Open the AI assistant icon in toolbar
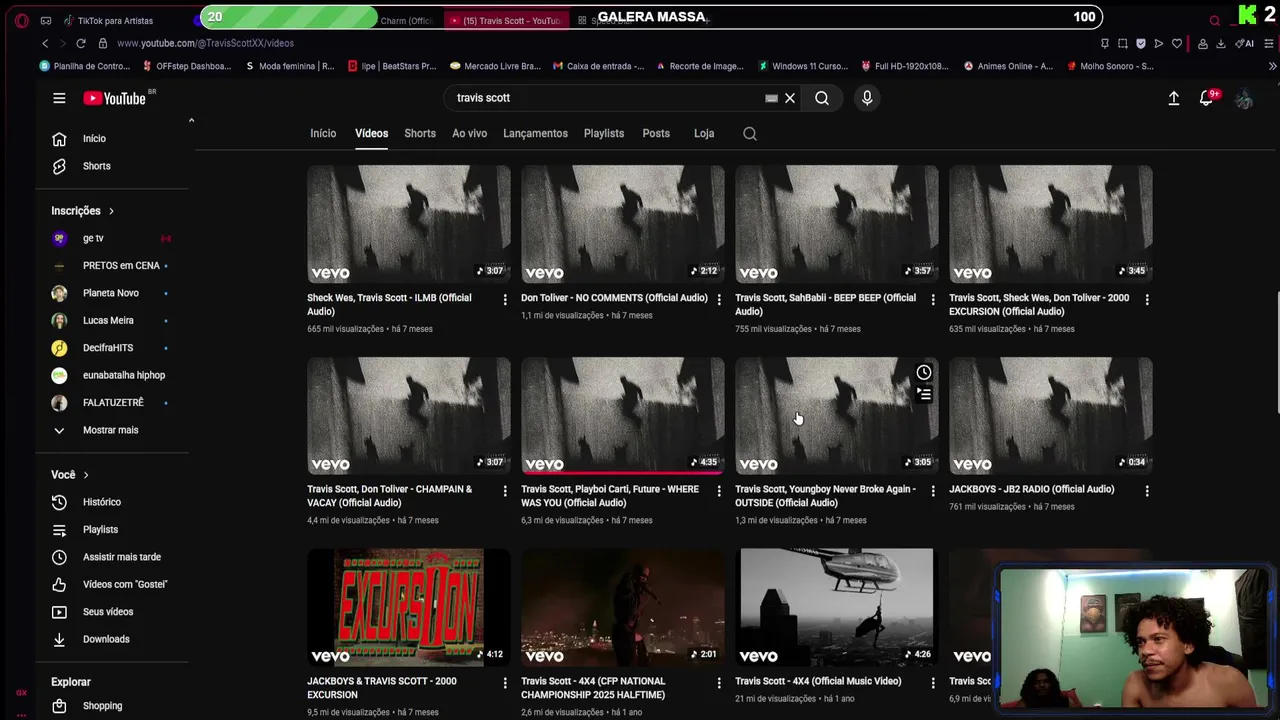Image resolution: width=1280 pixels, height=720 pixels. pos(1245,44)
